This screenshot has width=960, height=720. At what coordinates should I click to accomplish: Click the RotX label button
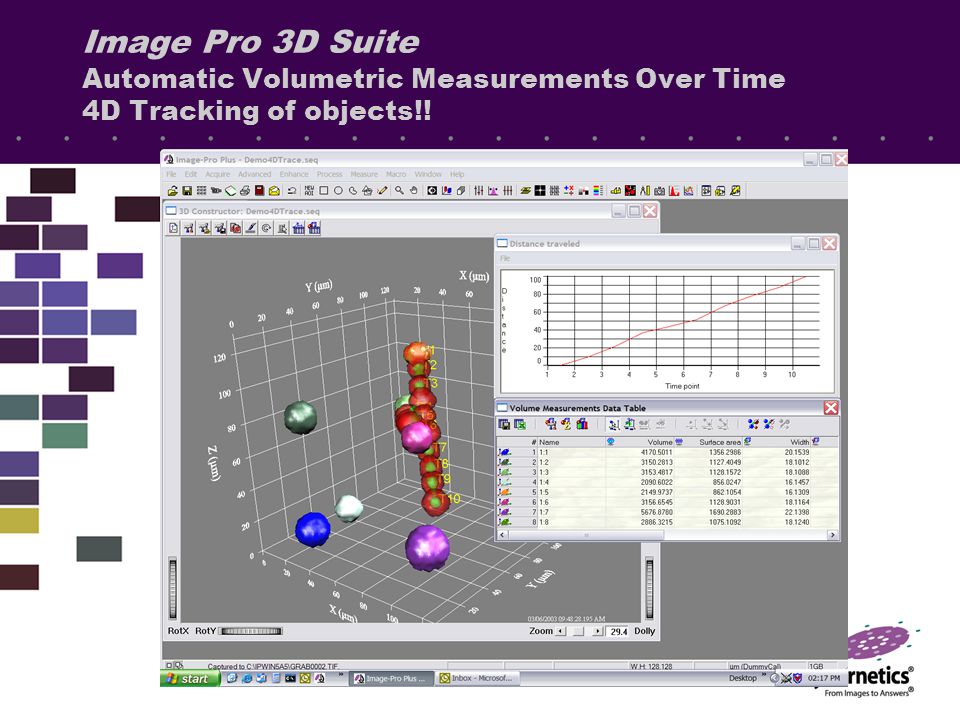point(178,631)
